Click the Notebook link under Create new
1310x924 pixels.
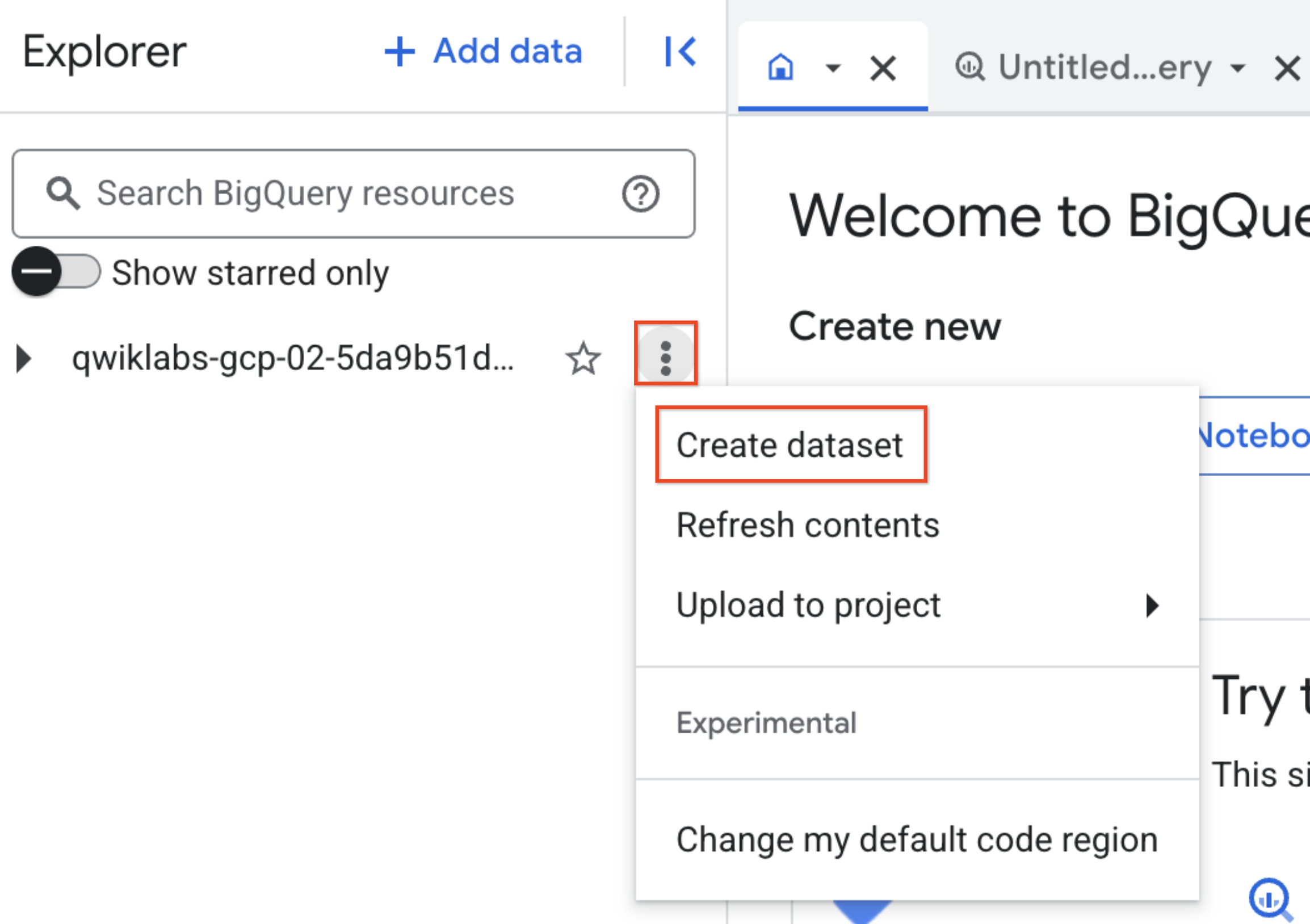(1253, 436)
